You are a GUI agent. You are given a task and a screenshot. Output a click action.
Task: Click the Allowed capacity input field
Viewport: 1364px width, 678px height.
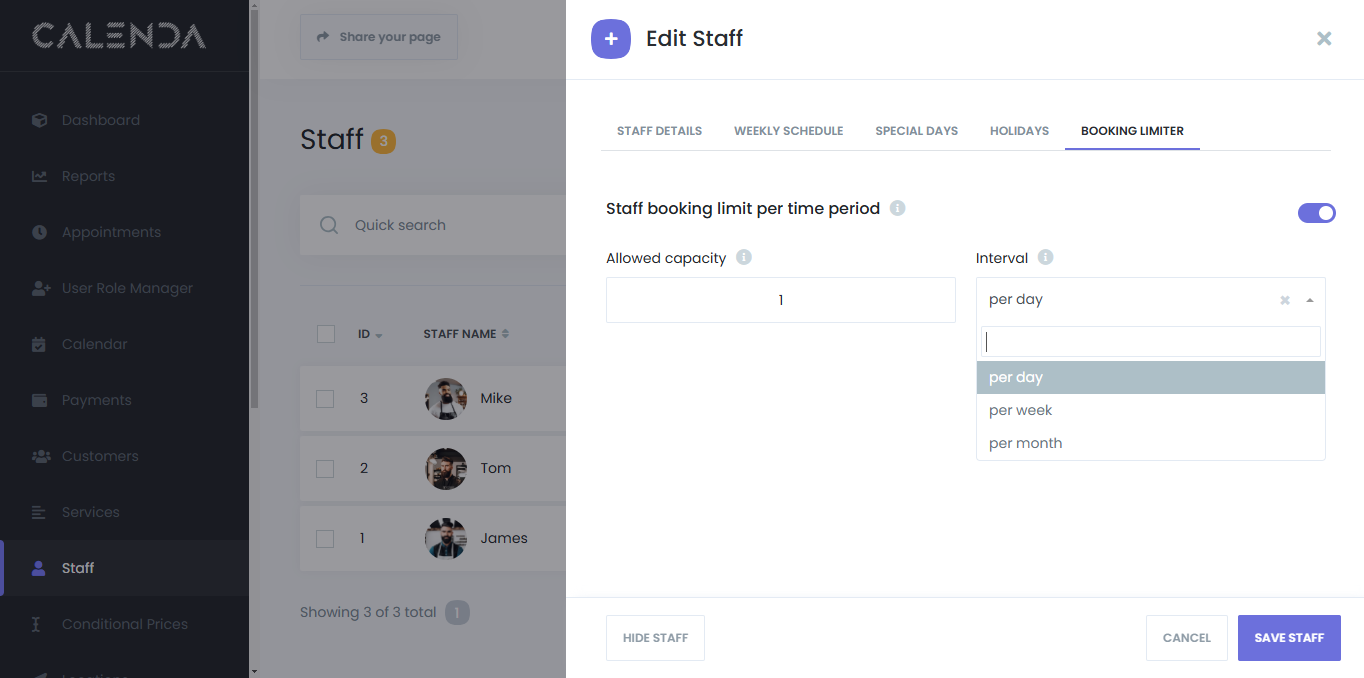click(780, 300)
